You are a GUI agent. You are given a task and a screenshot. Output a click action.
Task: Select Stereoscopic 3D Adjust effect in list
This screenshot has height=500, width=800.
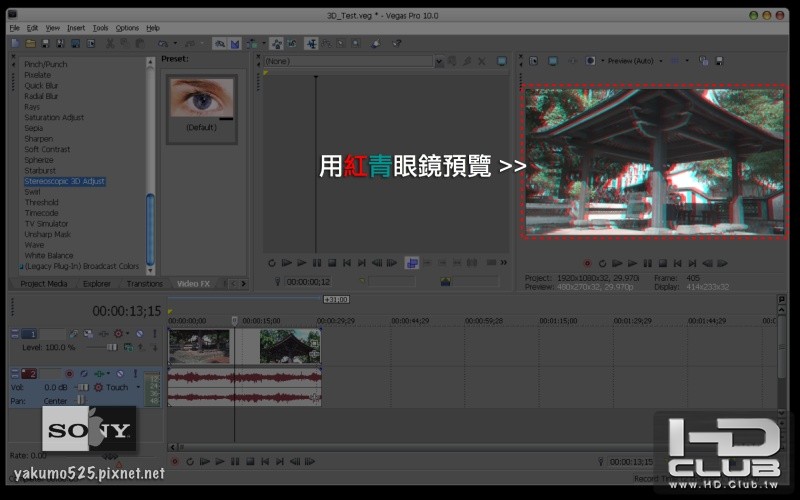click(x=65, y=182)
